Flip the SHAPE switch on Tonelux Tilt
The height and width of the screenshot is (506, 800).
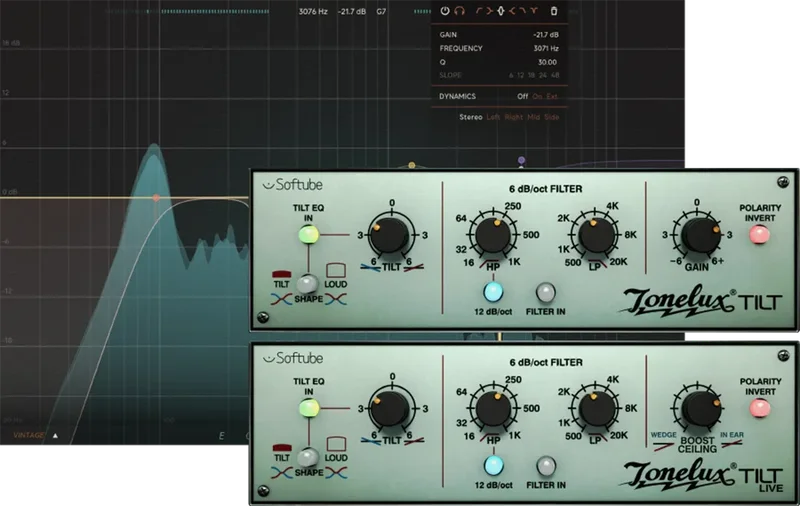[x=308, y=284]
